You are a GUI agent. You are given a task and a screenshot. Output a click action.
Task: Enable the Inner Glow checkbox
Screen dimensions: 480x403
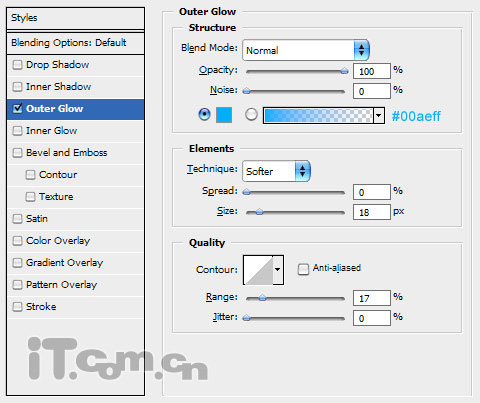(x=17, y=131)
